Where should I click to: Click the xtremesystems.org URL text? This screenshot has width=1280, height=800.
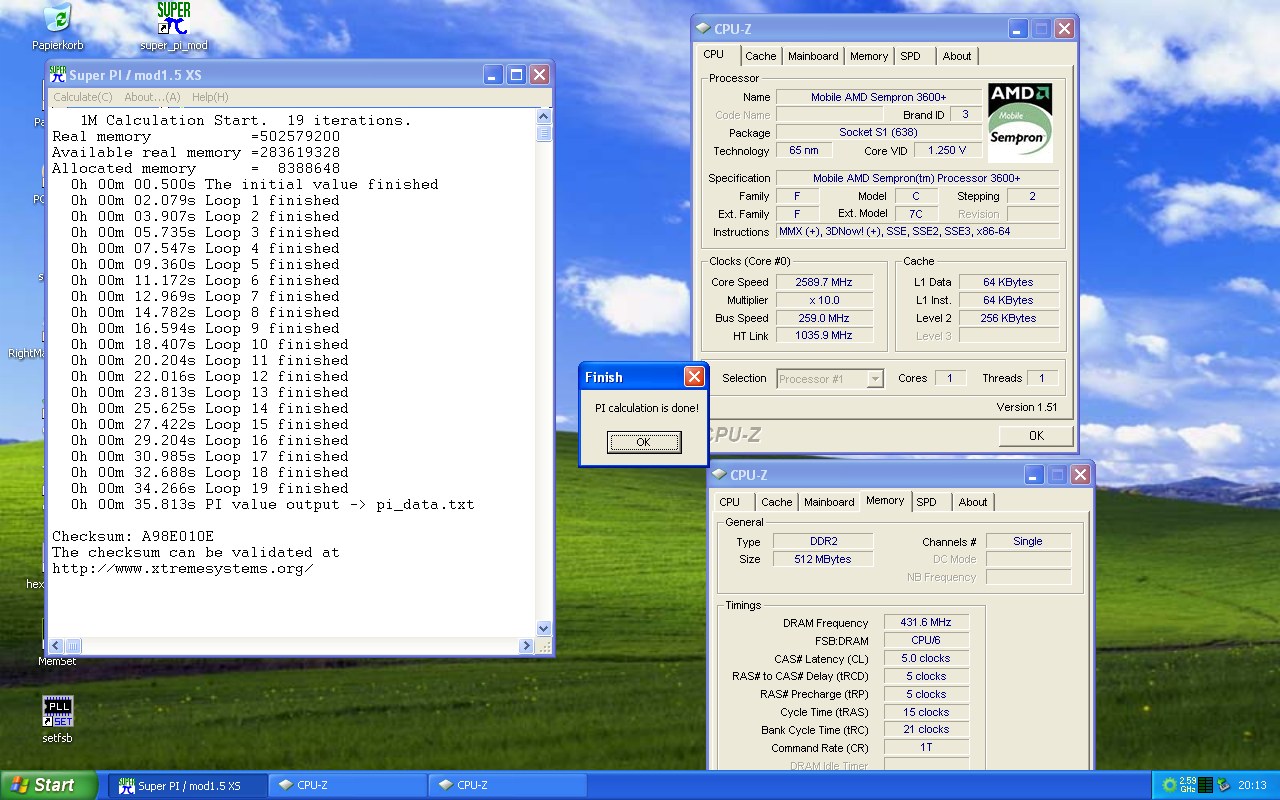click(x=183, y=569)
